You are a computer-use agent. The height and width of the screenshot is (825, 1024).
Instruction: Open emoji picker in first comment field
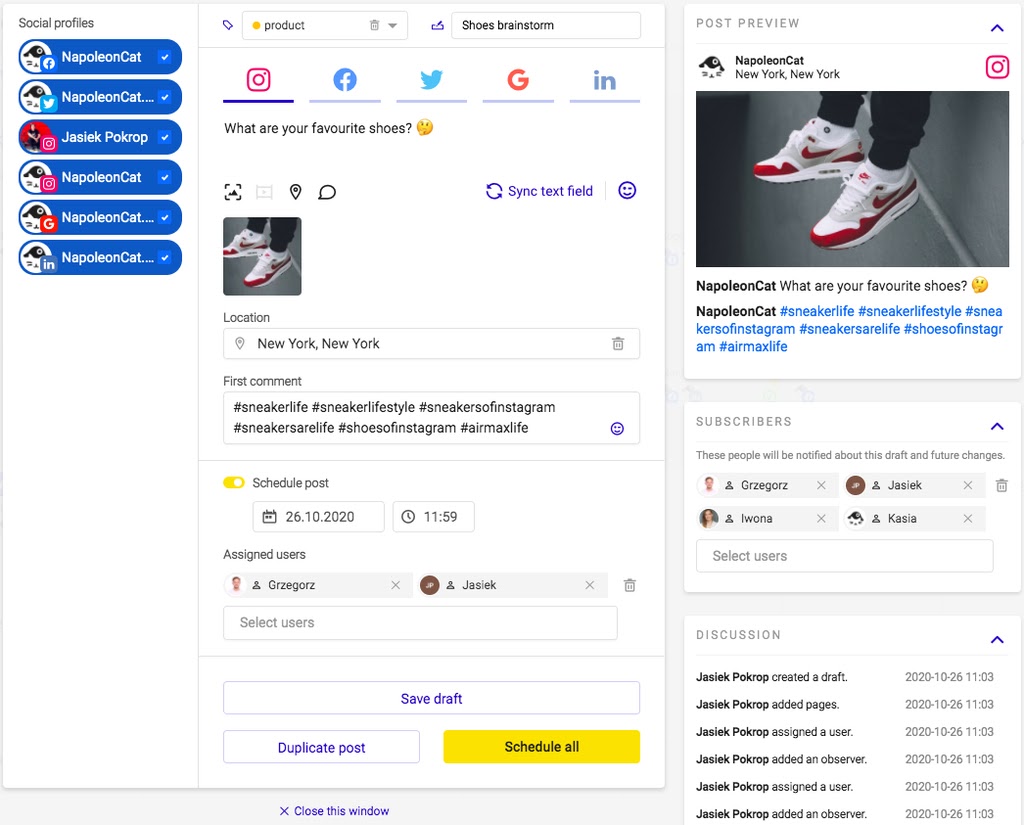617,428
